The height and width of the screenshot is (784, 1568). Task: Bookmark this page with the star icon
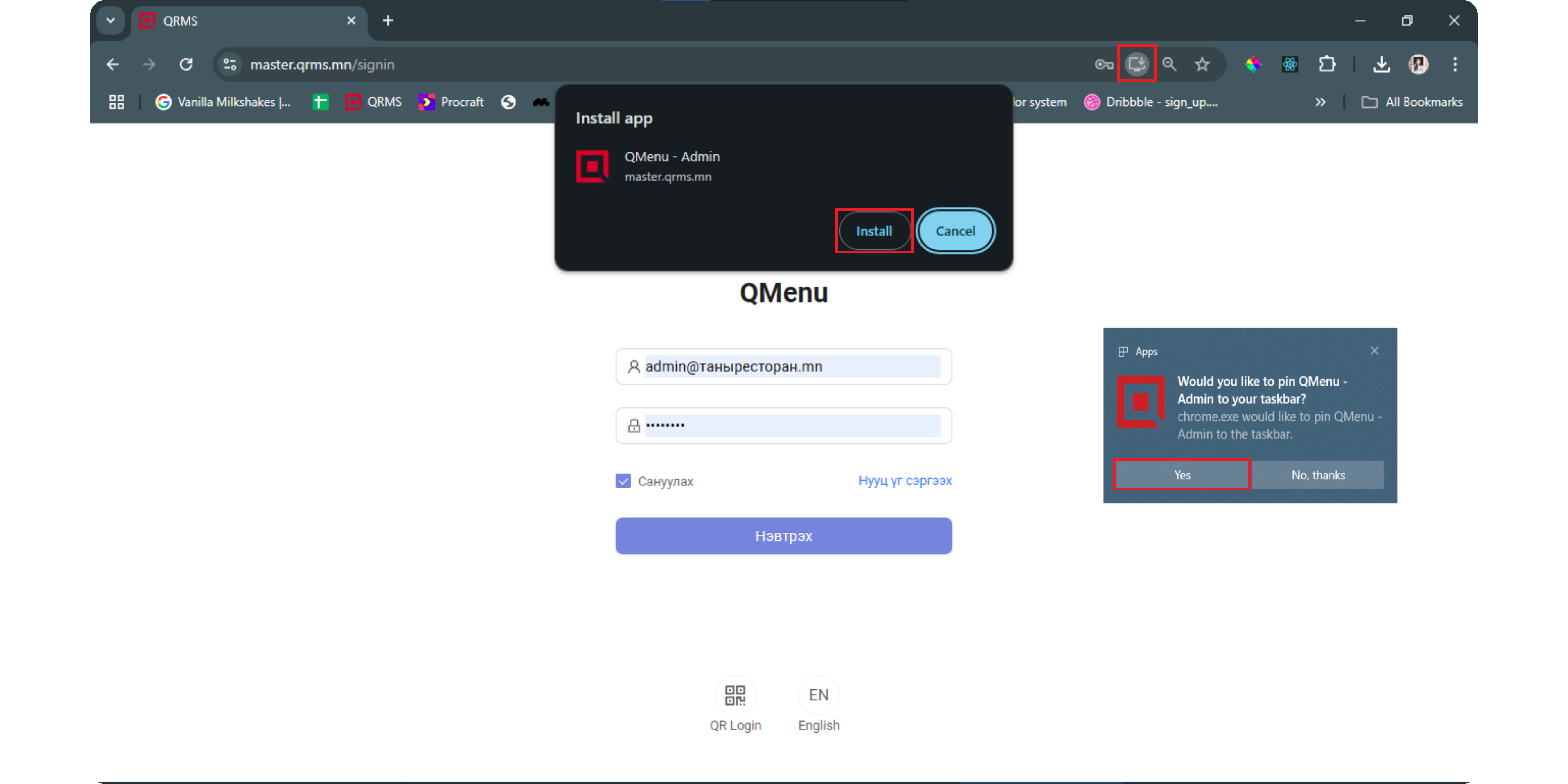1202,64
